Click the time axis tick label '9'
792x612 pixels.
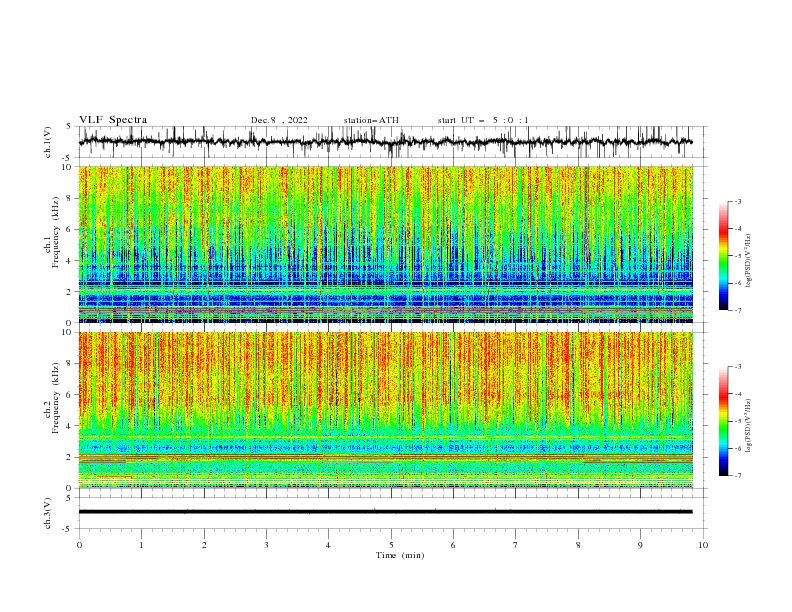[640, 545]
